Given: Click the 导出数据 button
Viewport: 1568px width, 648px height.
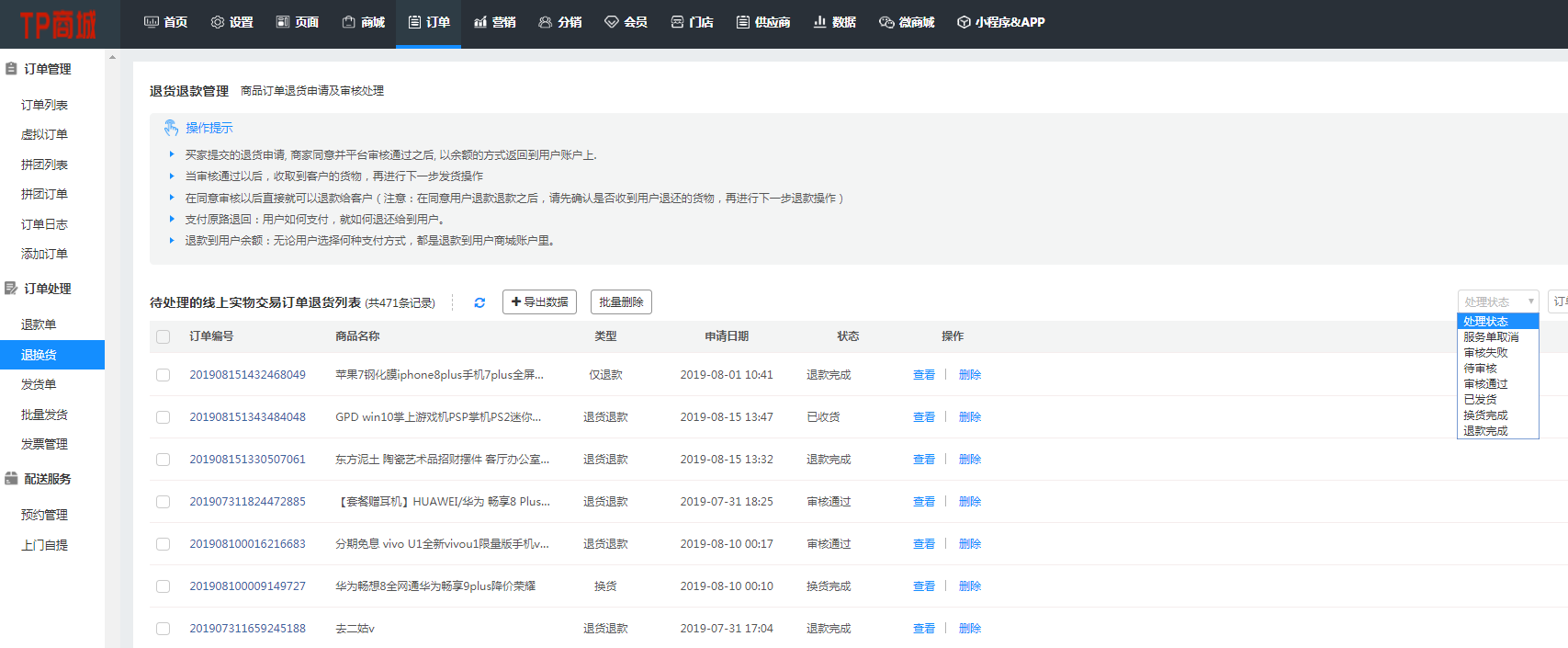Looking at the screenshot, I should pos(539,302).
